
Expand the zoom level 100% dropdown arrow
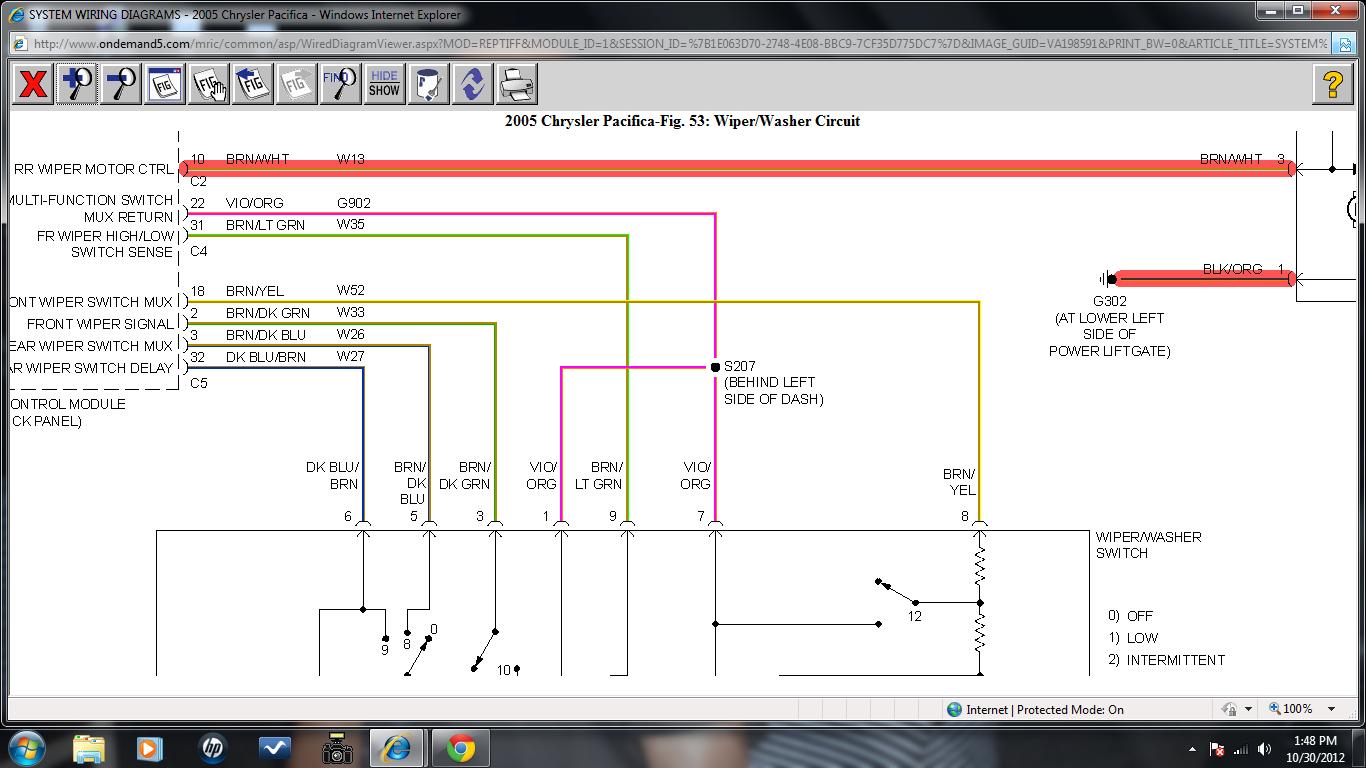pyautogui.click(x=1331, y=709)
